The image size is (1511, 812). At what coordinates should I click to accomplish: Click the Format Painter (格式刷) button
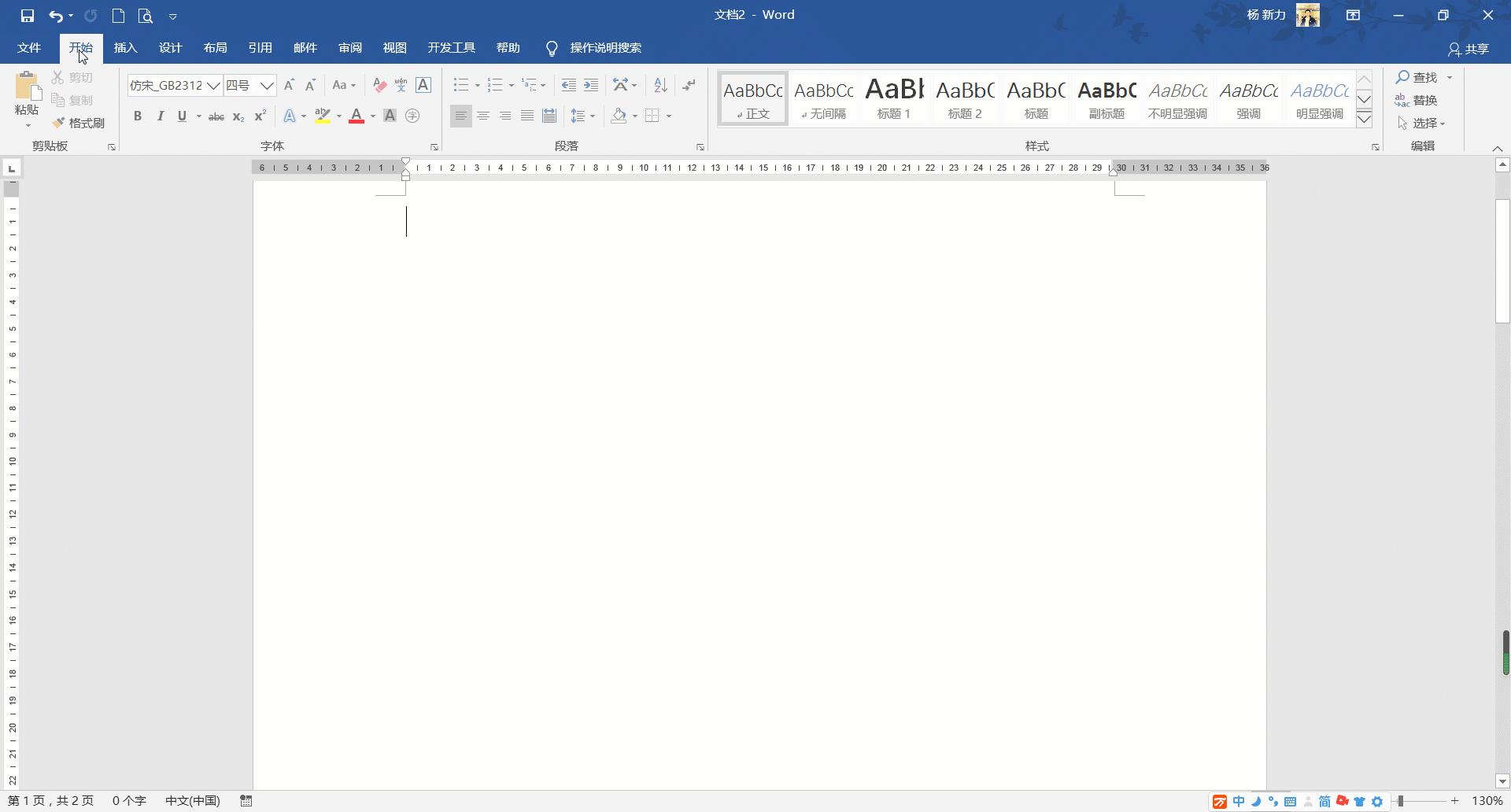click(79, 124)
